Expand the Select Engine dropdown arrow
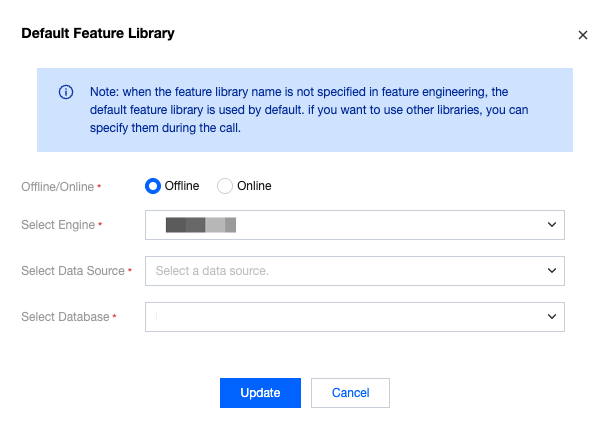The image size is (610, 428). (551, 225)
